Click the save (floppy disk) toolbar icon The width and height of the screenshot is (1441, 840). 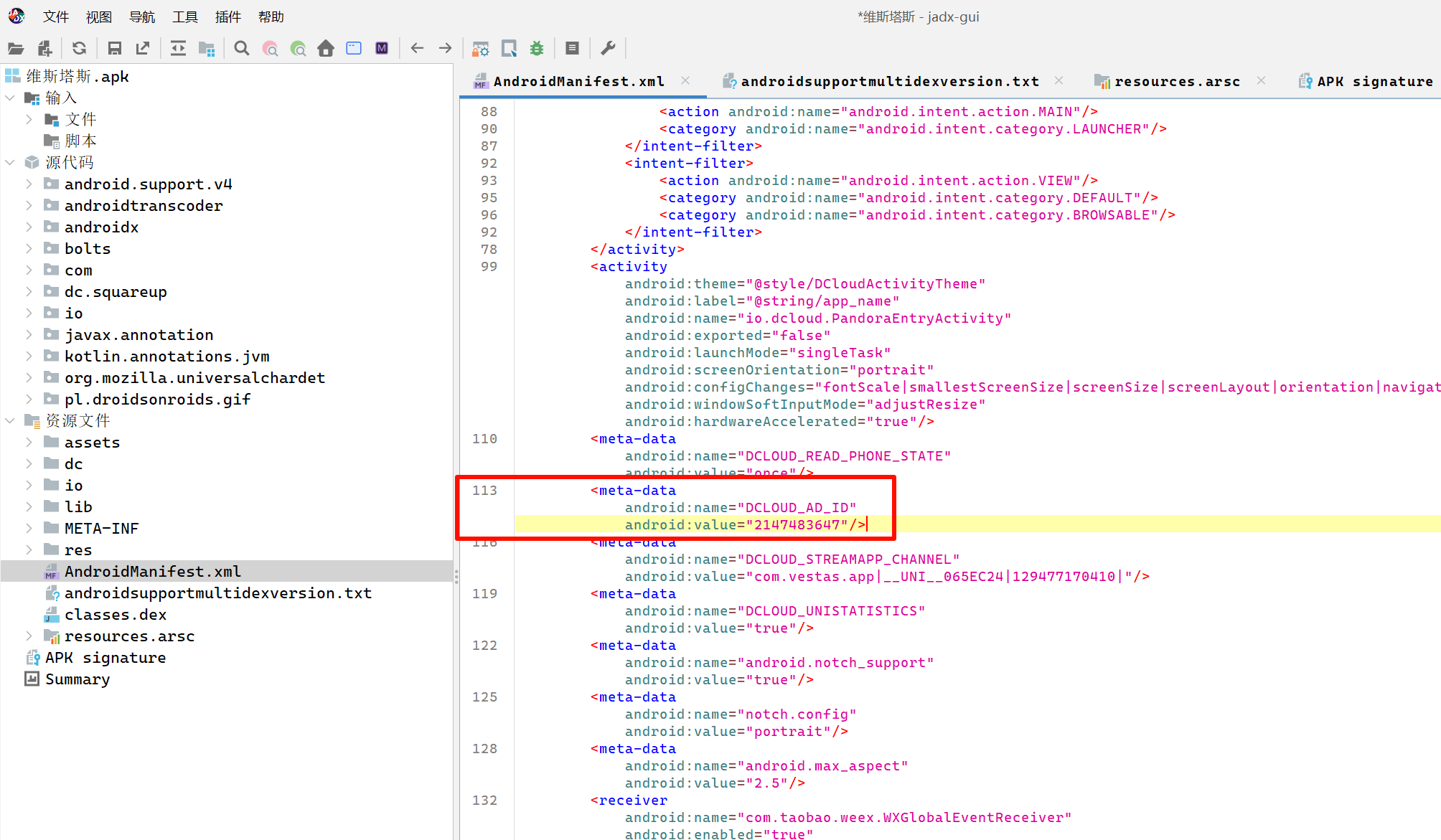tap(114, 48)
